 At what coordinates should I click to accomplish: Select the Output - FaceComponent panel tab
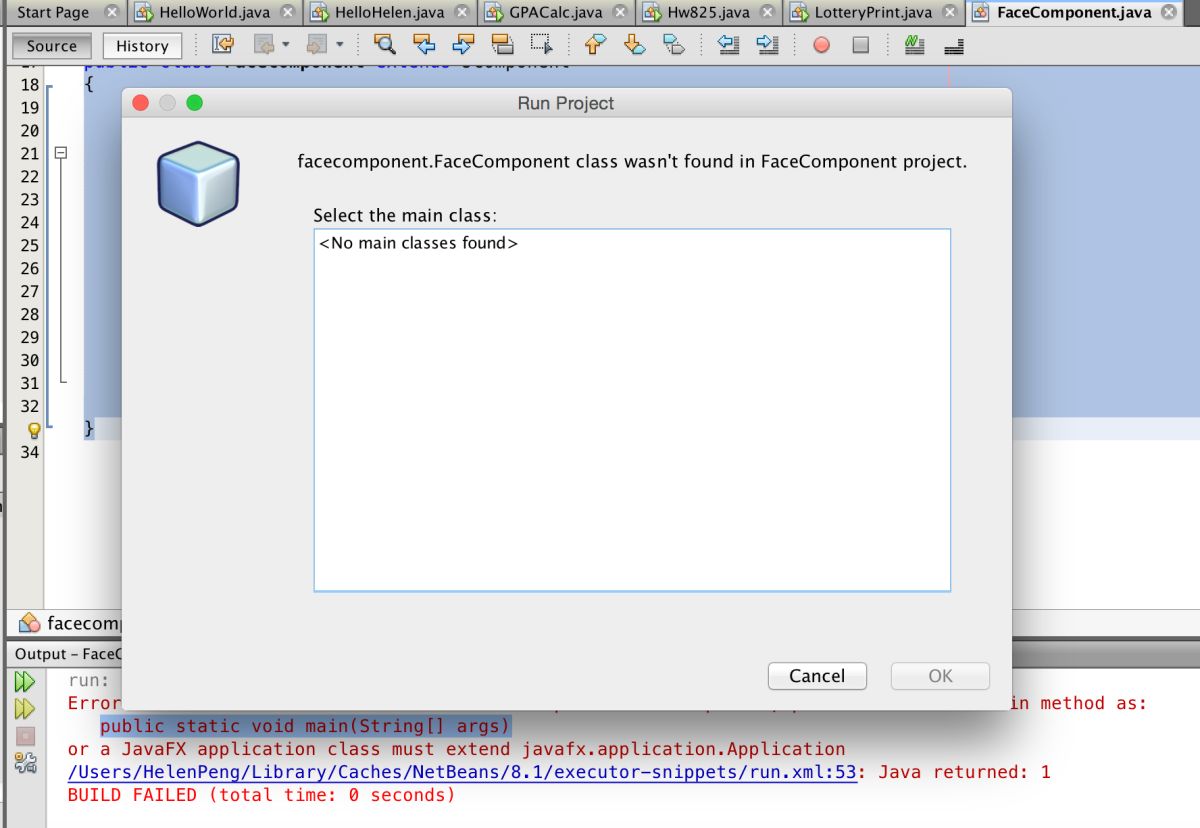click(x=66, y=654)
